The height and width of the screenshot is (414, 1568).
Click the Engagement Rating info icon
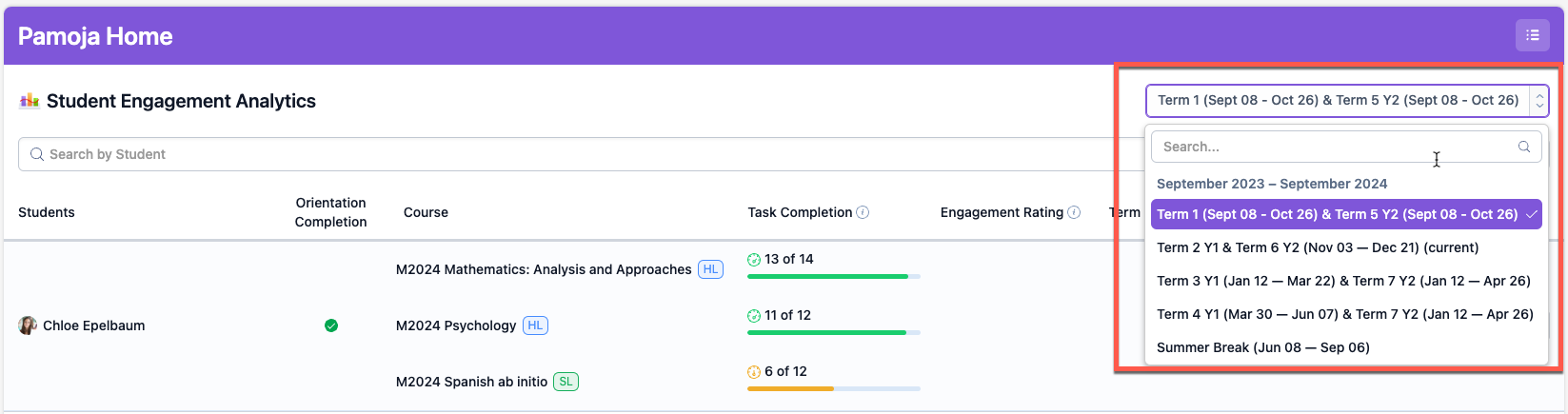coord(1074,212)
